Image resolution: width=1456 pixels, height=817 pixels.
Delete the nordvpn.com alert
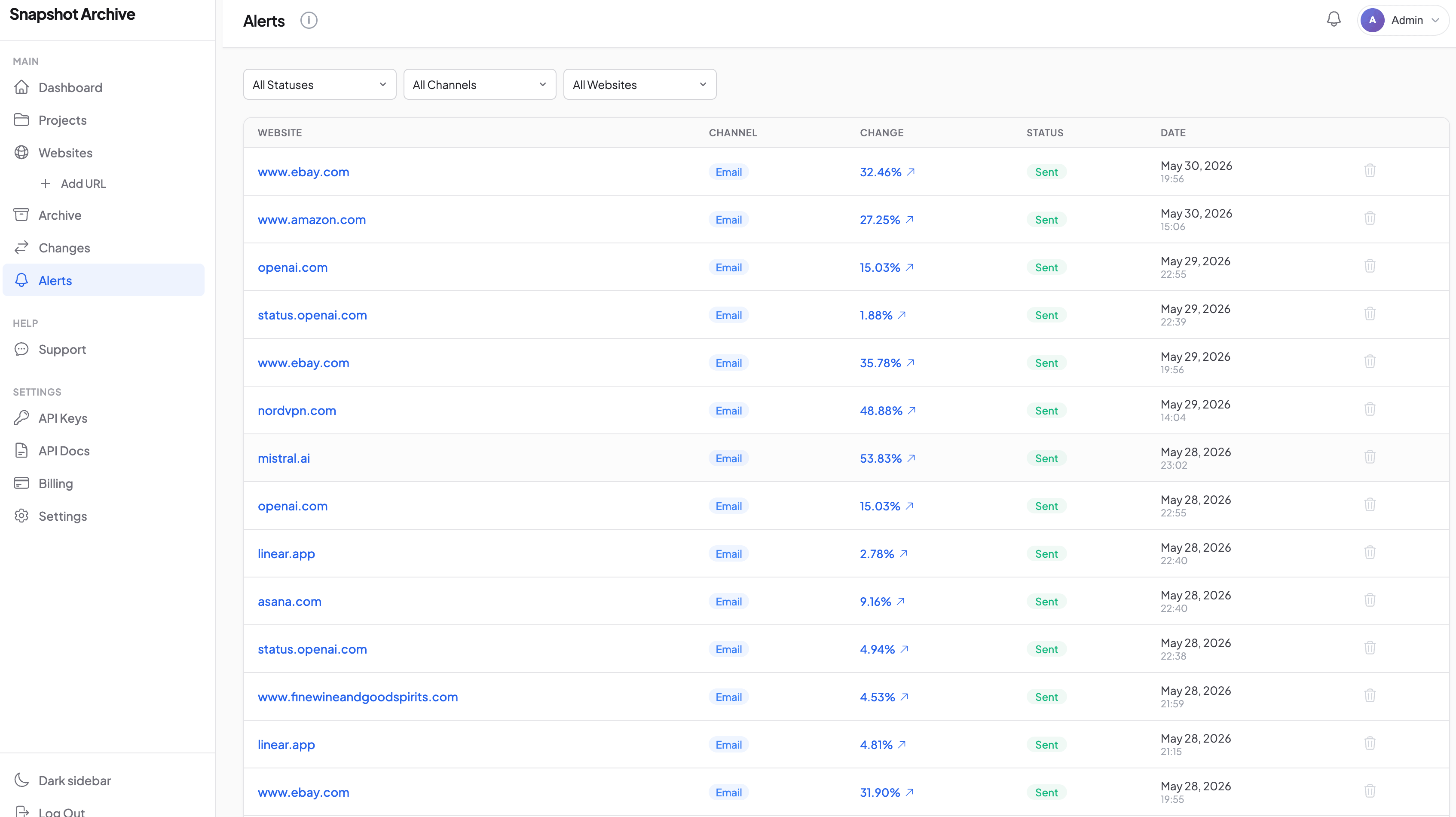click(1370, 409)
